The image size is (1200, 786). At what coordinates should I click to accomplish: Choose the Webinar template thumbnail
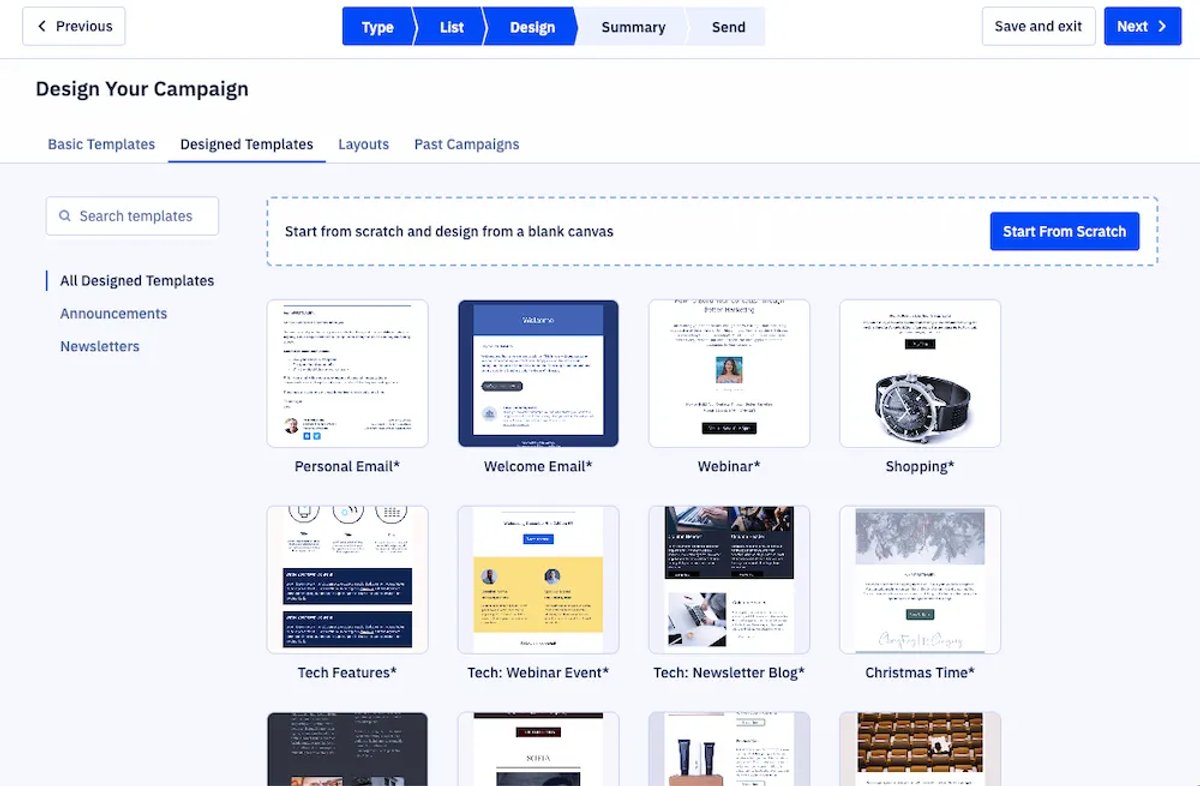click(x=729, y=373)
